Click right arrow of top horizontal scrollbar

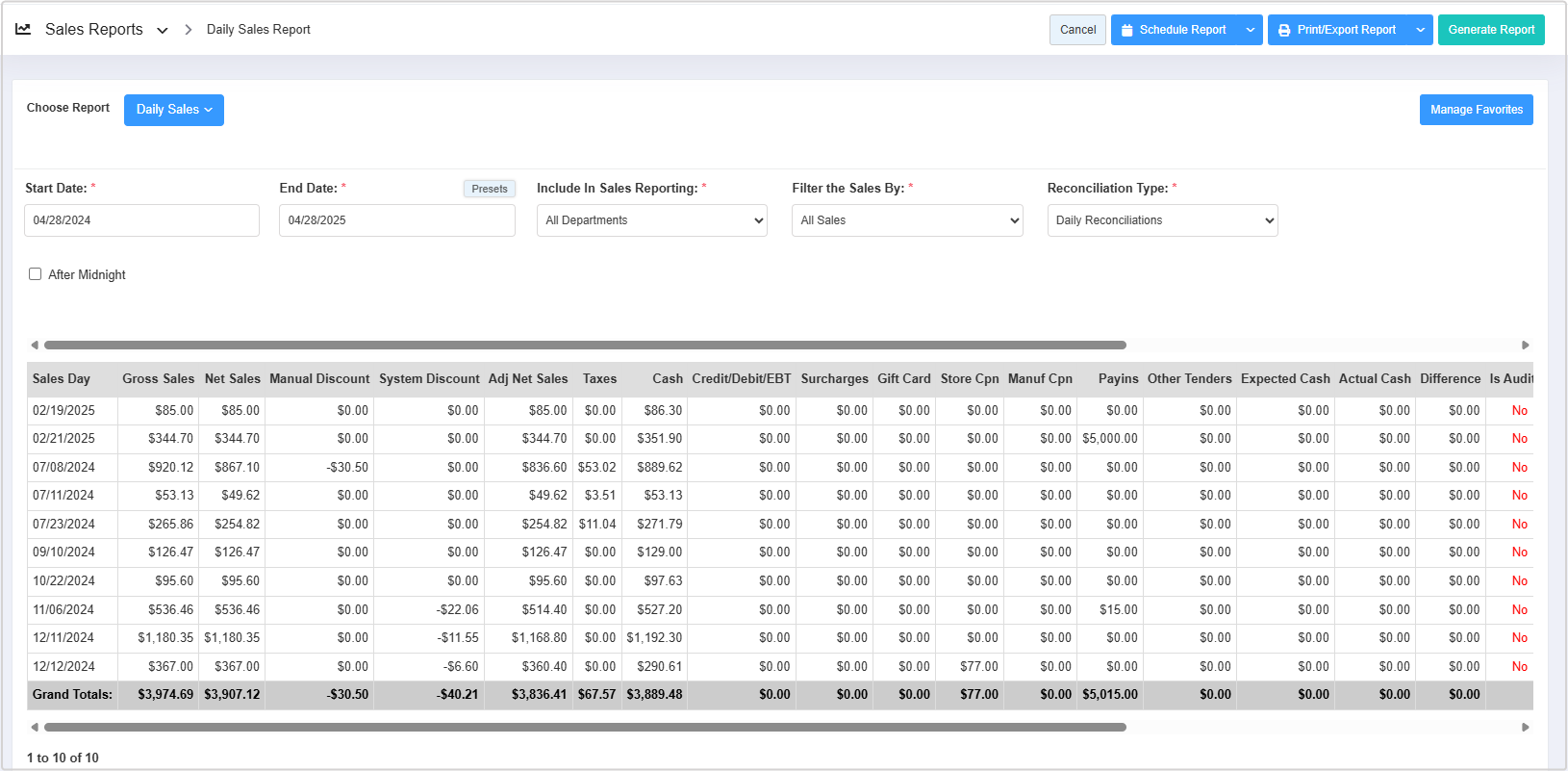point(1526,345)
